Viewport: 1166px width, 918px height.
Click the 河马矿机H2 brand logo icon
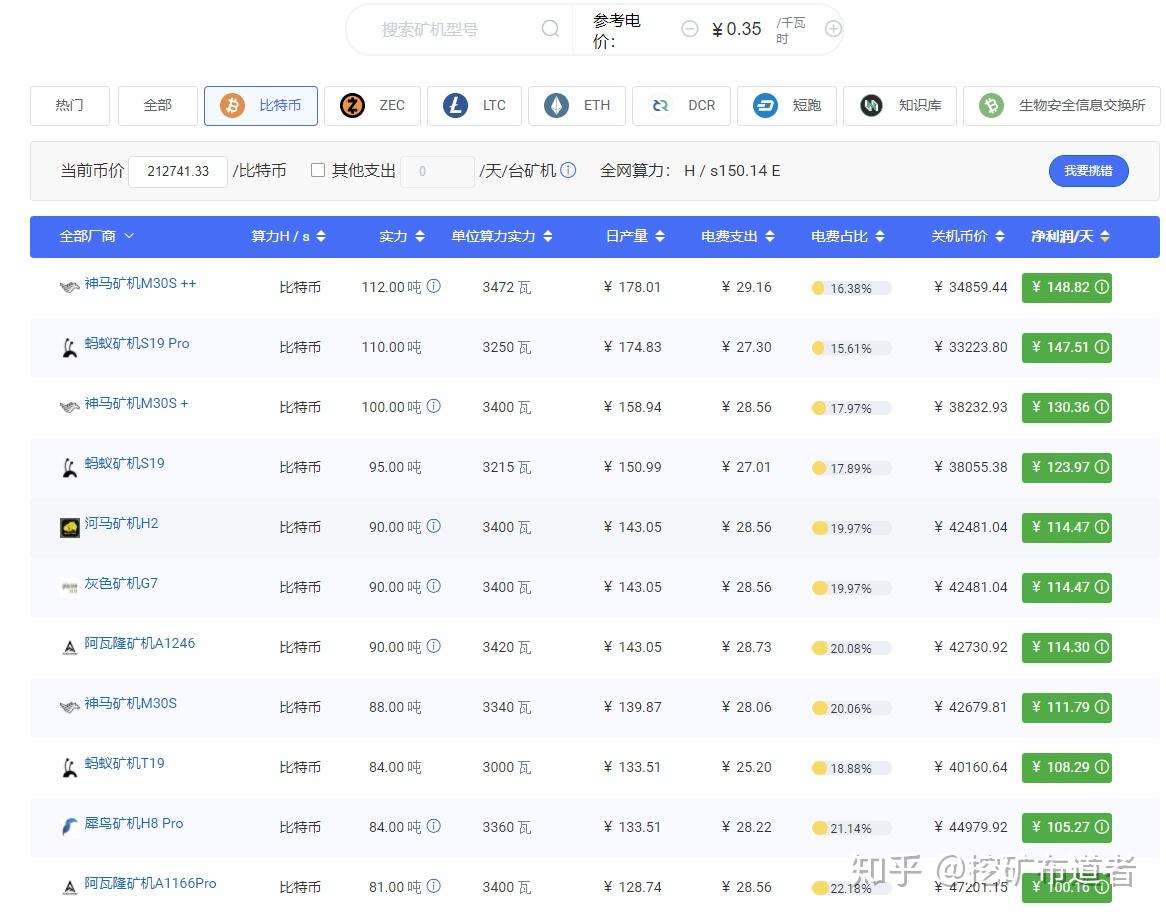coord(70,528)
